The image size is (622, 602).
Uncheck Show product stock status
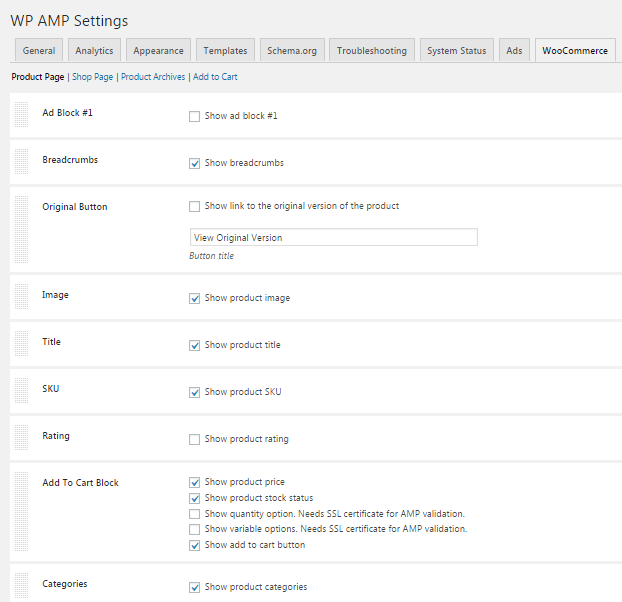[194, 498]
